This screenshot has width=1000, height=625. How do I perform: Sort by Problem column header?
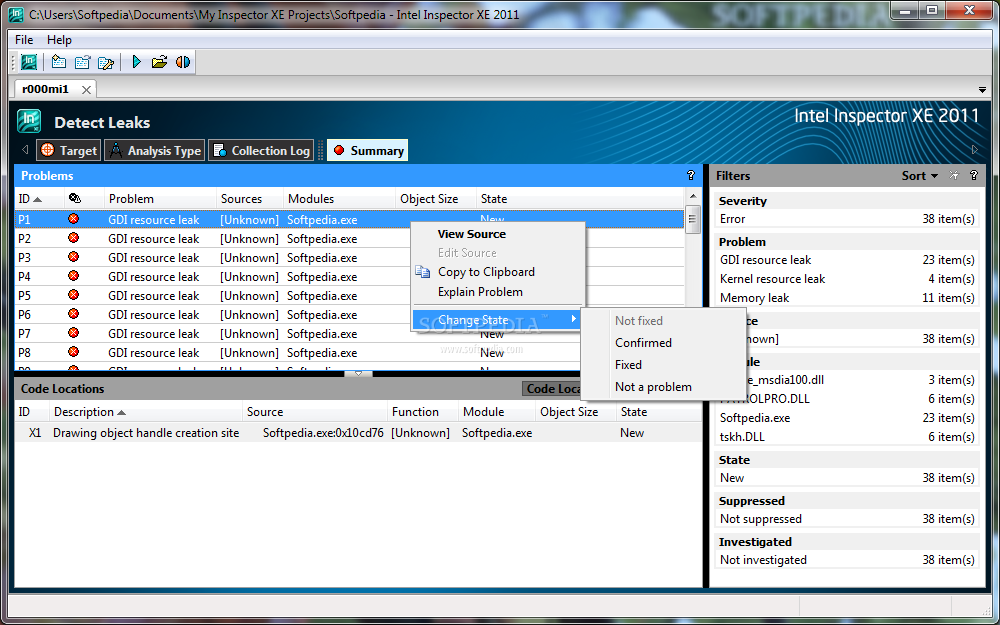pyautogui.click(x=160, y=199)
